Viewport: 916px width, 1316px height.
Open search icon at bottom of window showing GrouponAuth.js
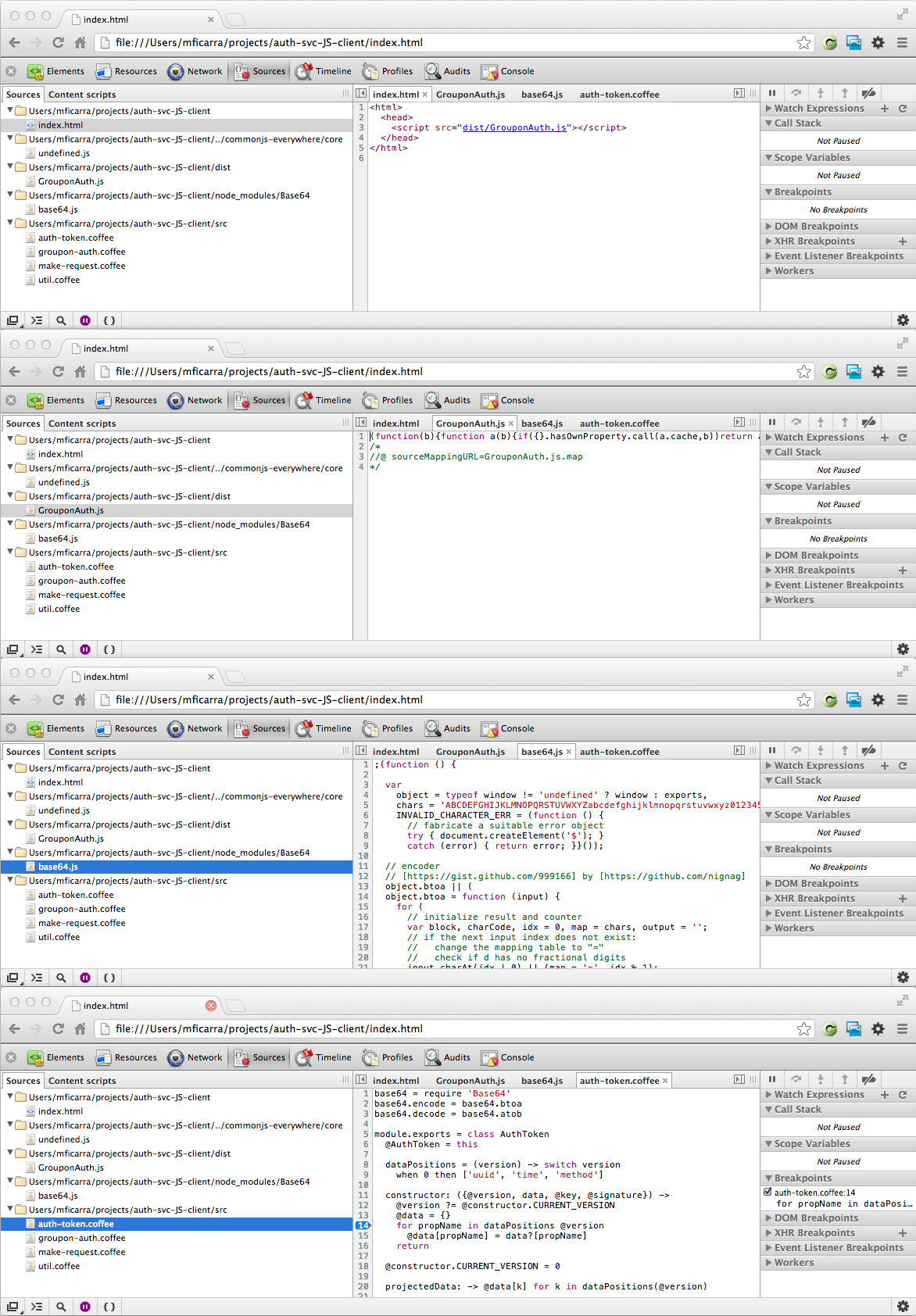click(61, 649)
